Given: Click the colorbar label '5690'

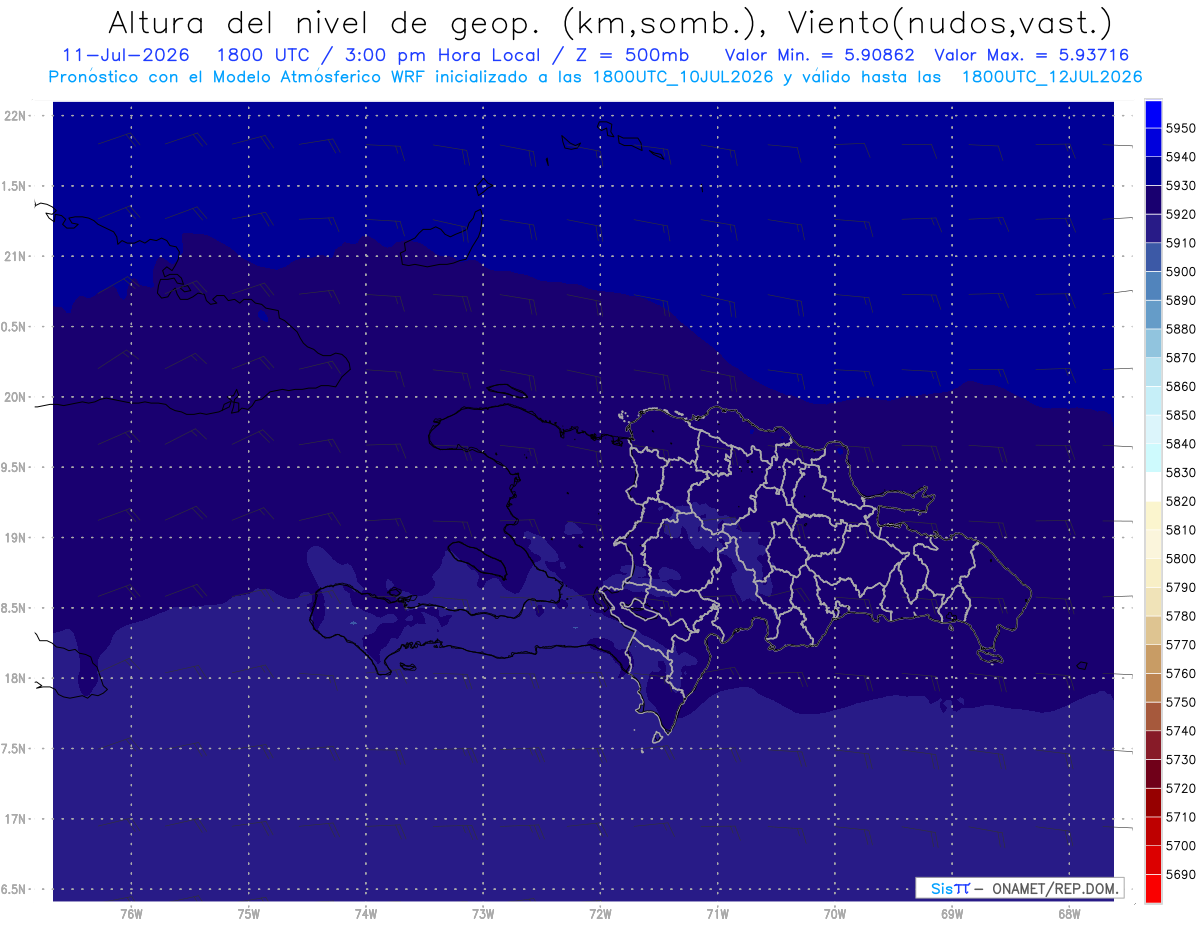Looking at the screenshot, I should click(x=1180, y=874).
